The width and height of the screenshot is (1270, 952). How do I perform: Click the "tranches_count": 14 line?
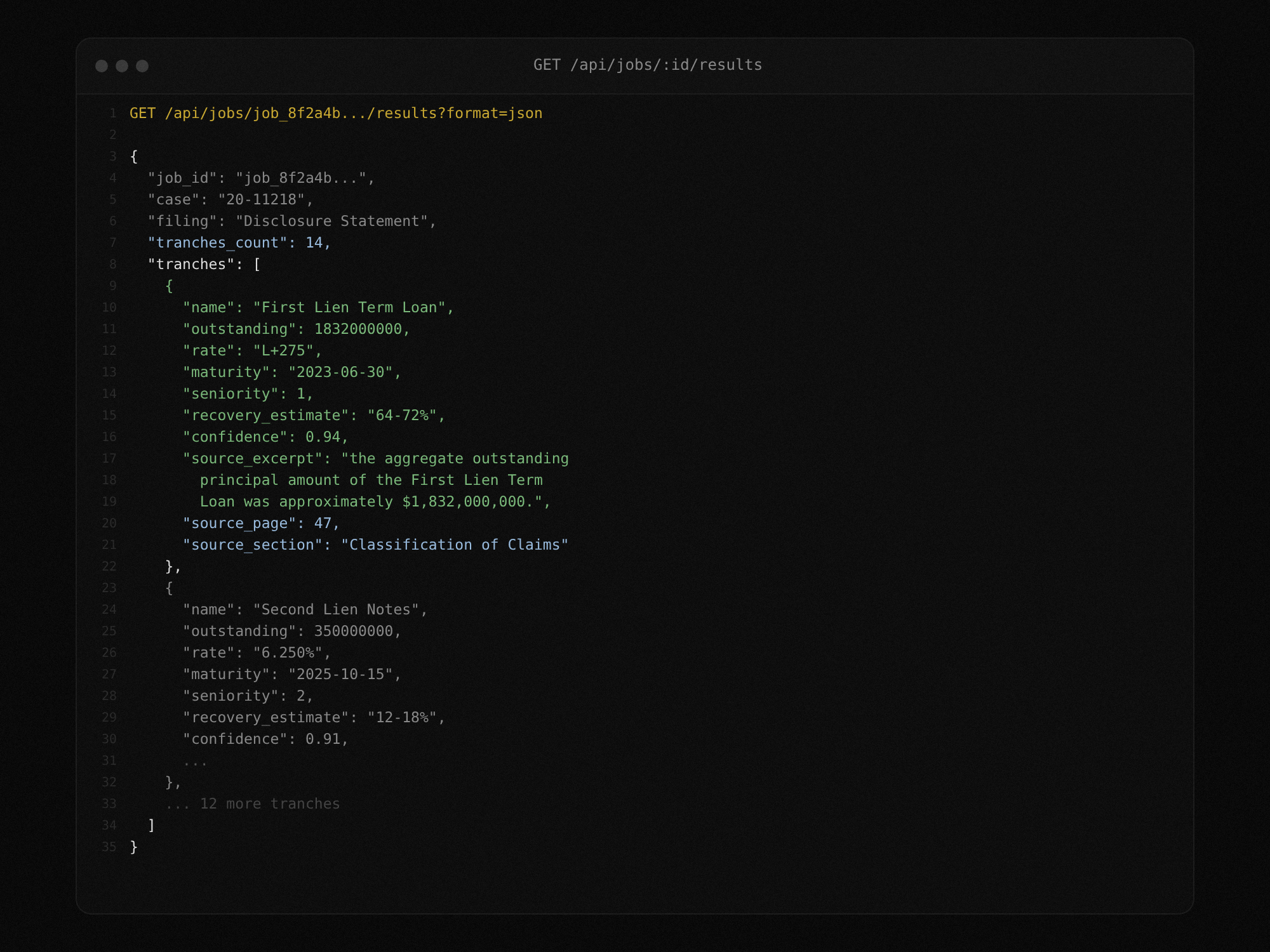pos(239,242)
